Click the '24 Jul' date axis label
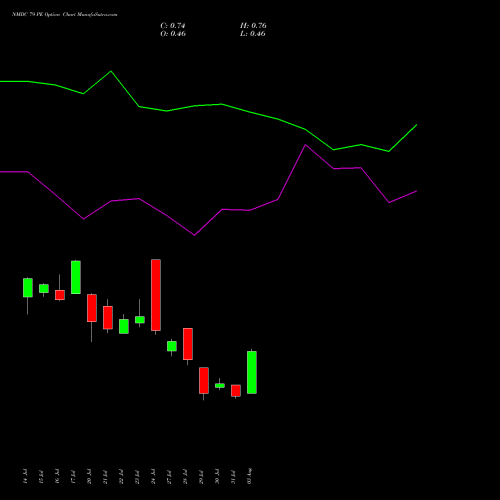 coord(153,476)
